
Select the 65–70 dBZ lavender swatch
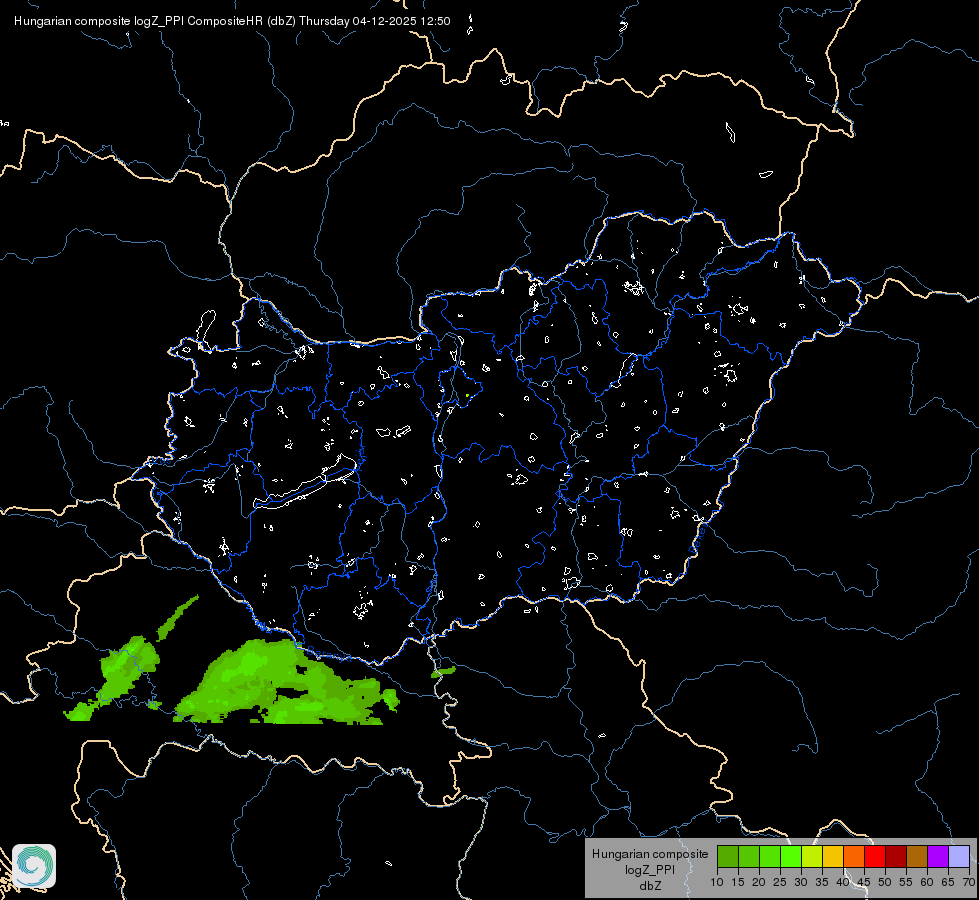coord(960,857)
